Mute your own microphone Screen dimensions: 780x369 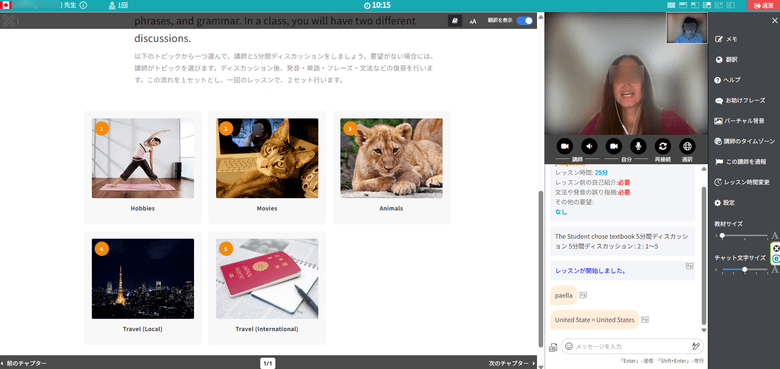point(638,146)
